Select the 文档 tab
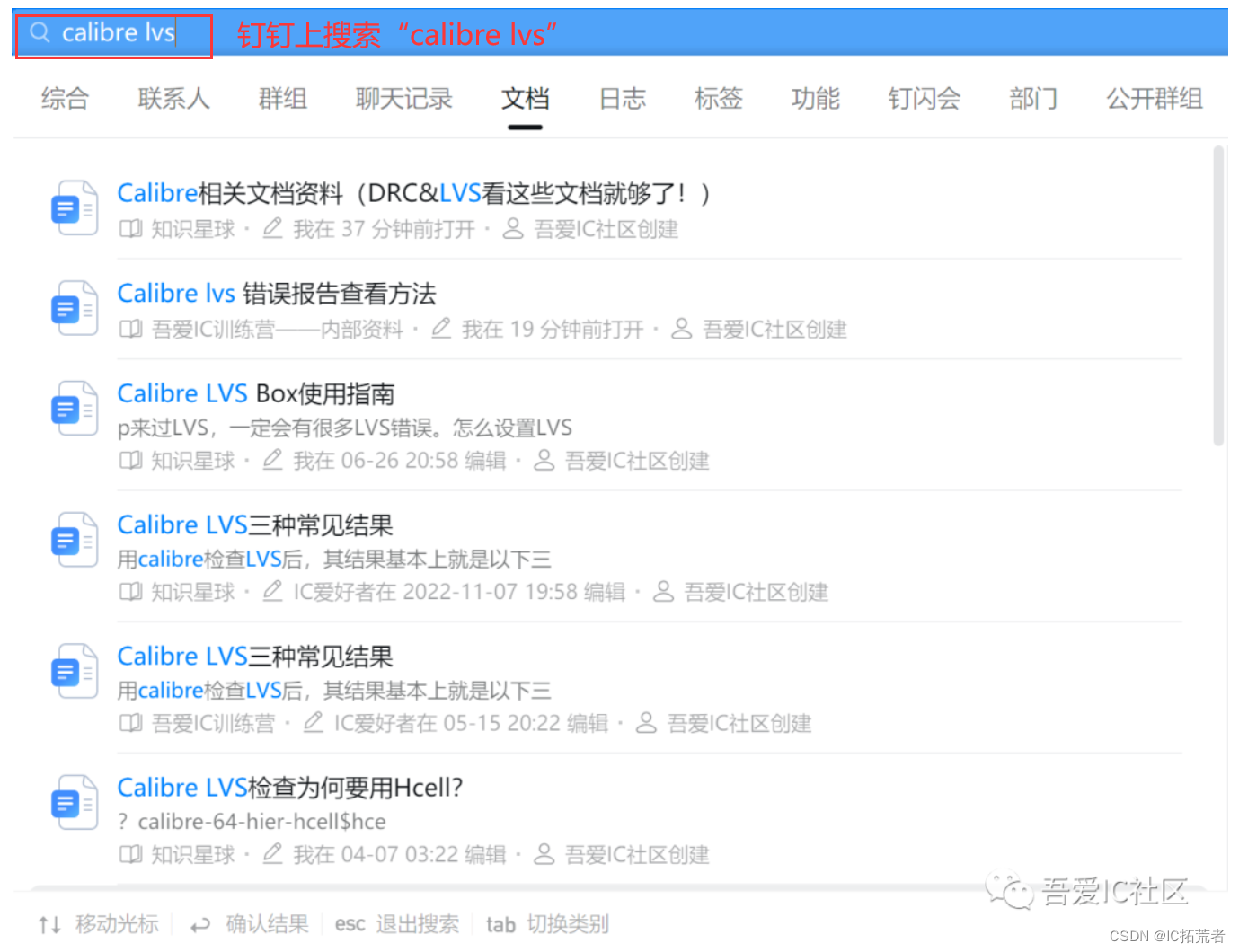 526,99
